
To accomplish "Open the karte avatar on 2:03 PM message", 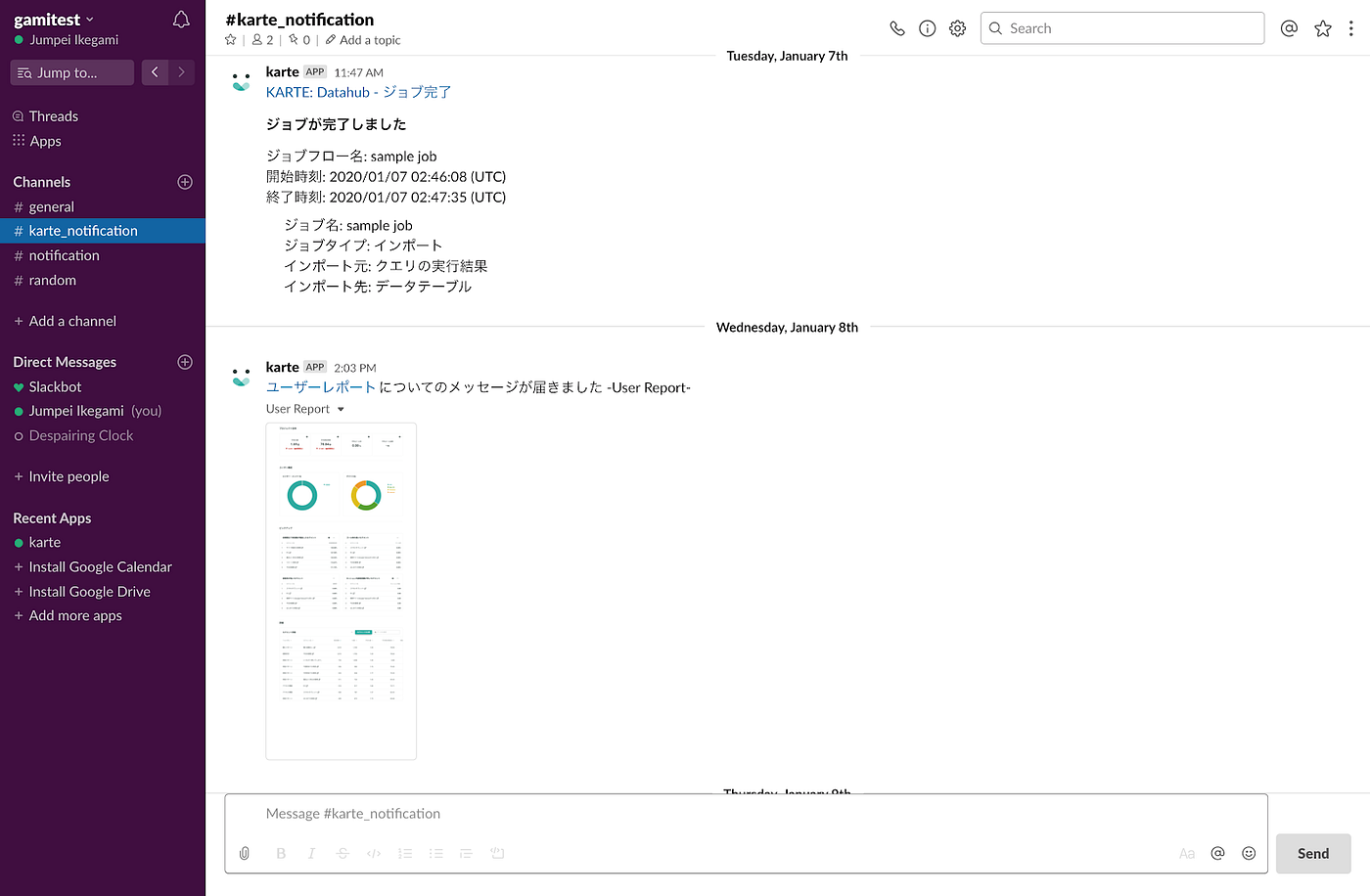I will point(241,377).
